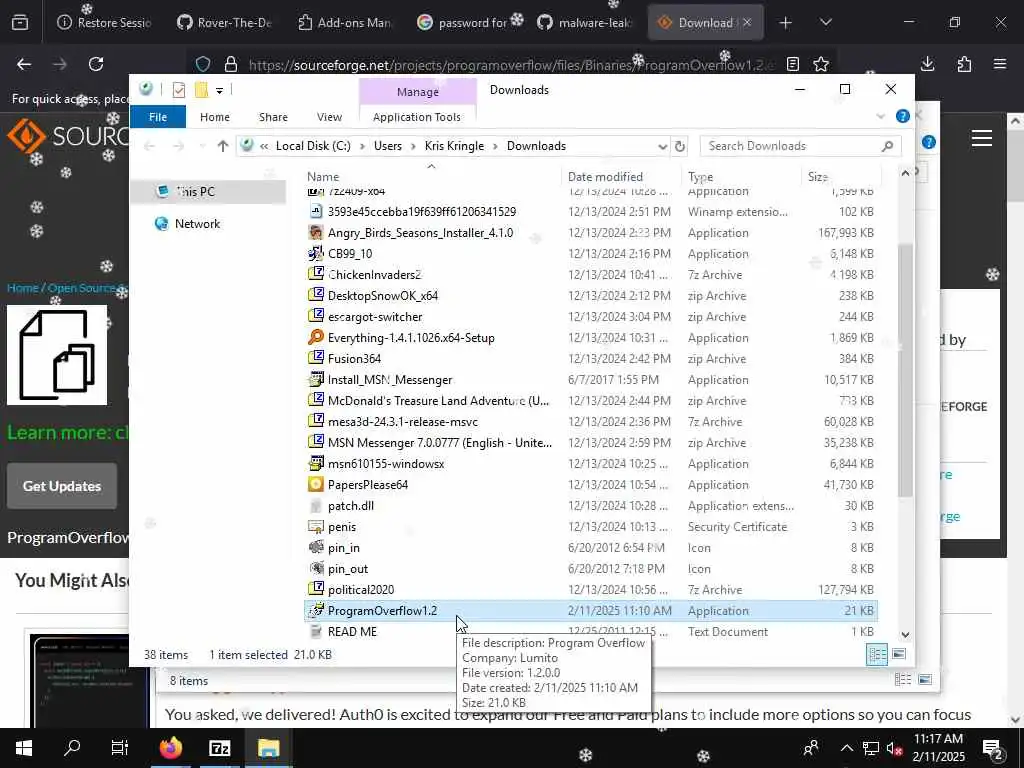The width and height of the screenshot is (1024, 768).
Task: Open 7-Zip from the taskbar
Action: pyautogui.click(x=219, y=748)
